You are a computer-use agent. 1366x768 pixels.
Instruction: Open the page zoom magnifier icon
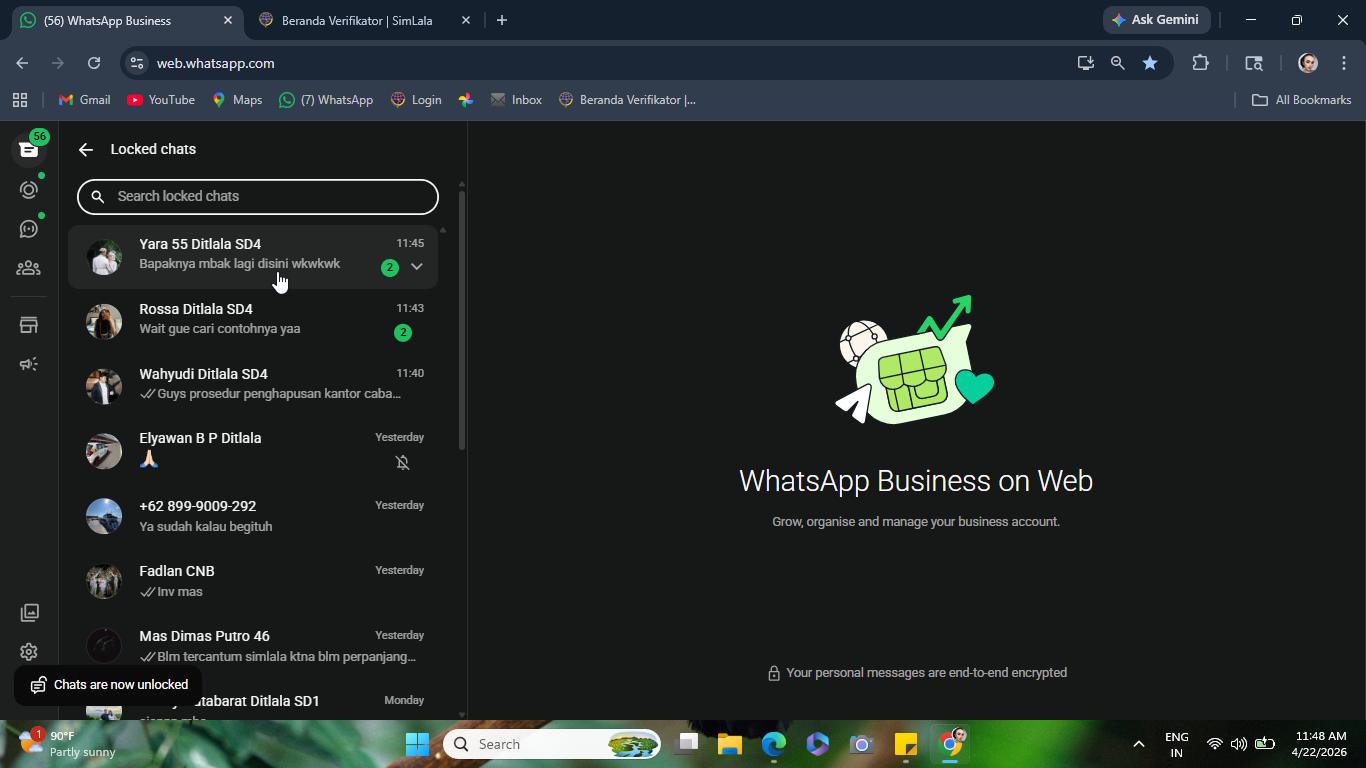point(1118,63)
